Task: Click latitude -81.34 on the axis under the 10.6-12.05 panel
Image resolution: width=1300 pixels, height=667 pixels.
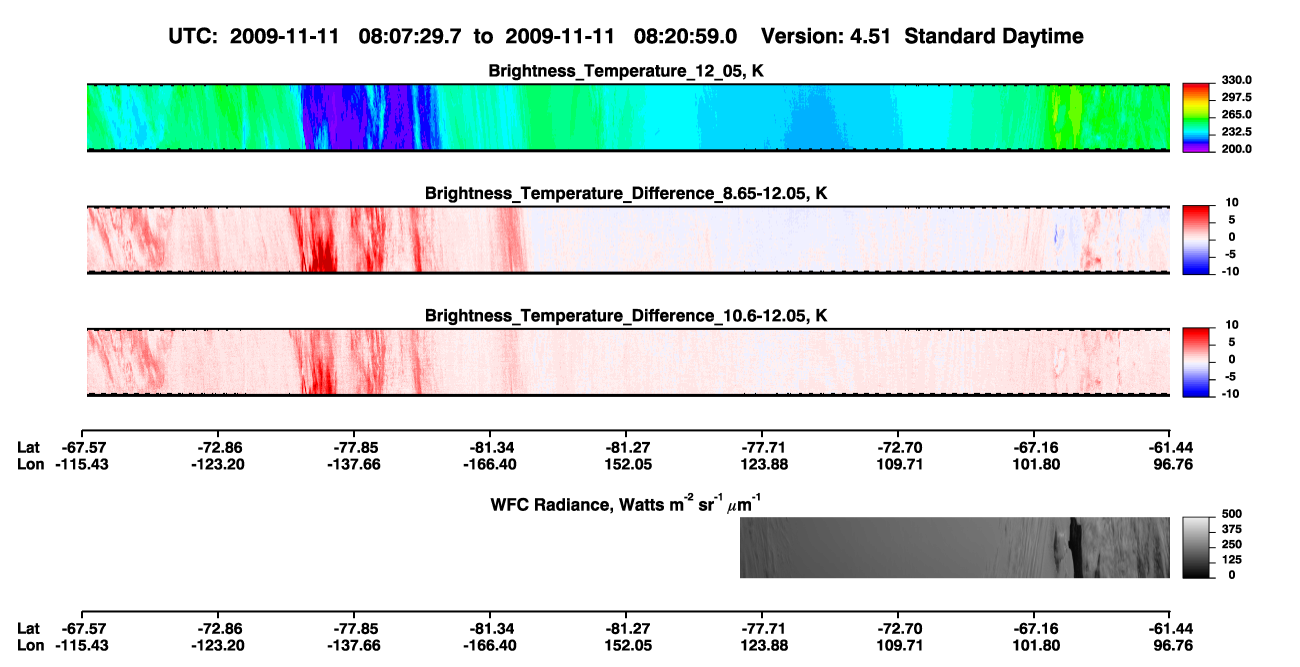Action: [489, 447]
